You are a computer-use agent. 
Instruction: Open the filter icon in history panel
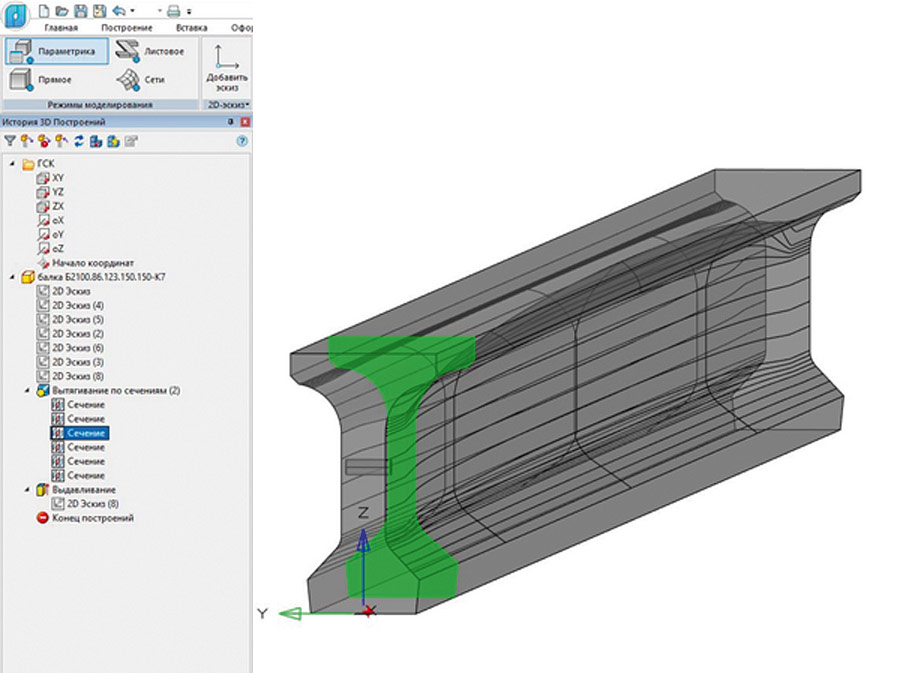coord(10,141)
